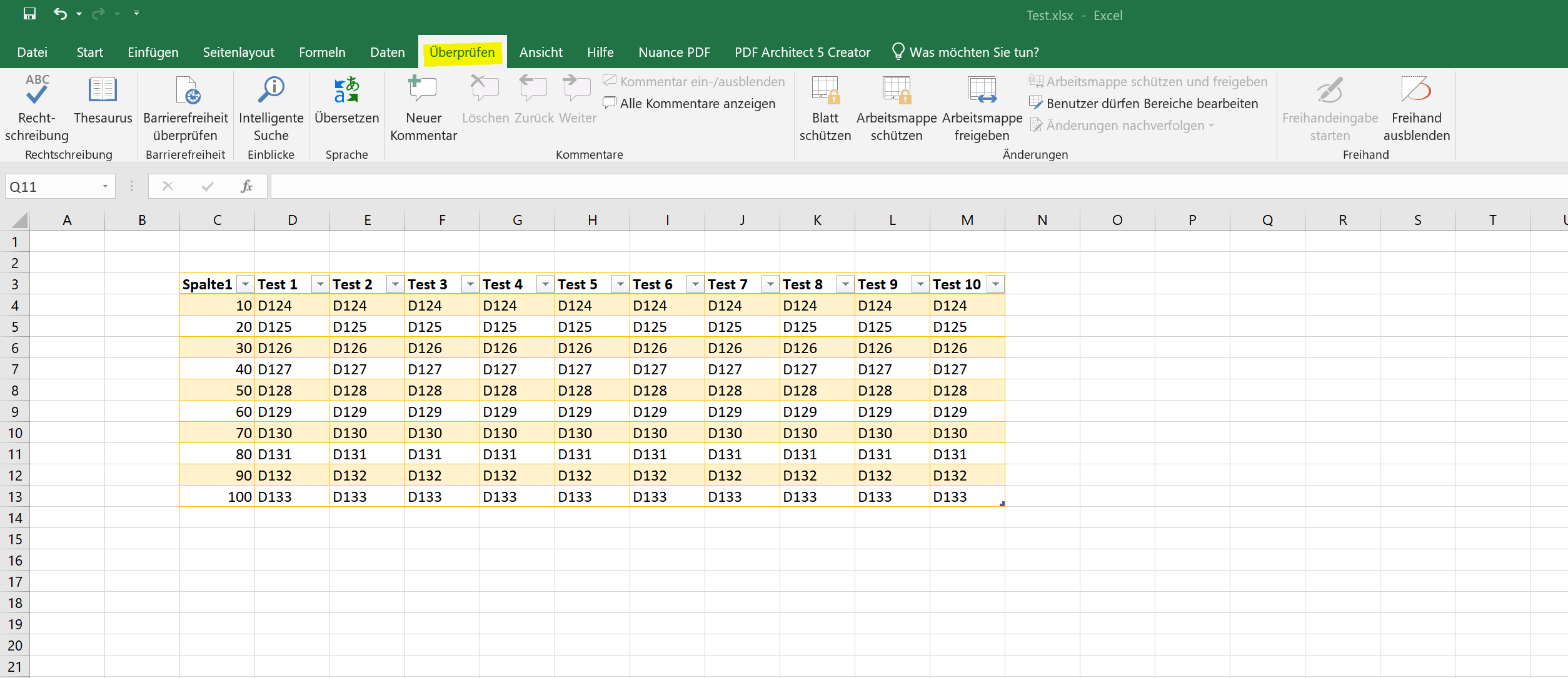Open the Test 9 filter dropdown

click(921, 284)
